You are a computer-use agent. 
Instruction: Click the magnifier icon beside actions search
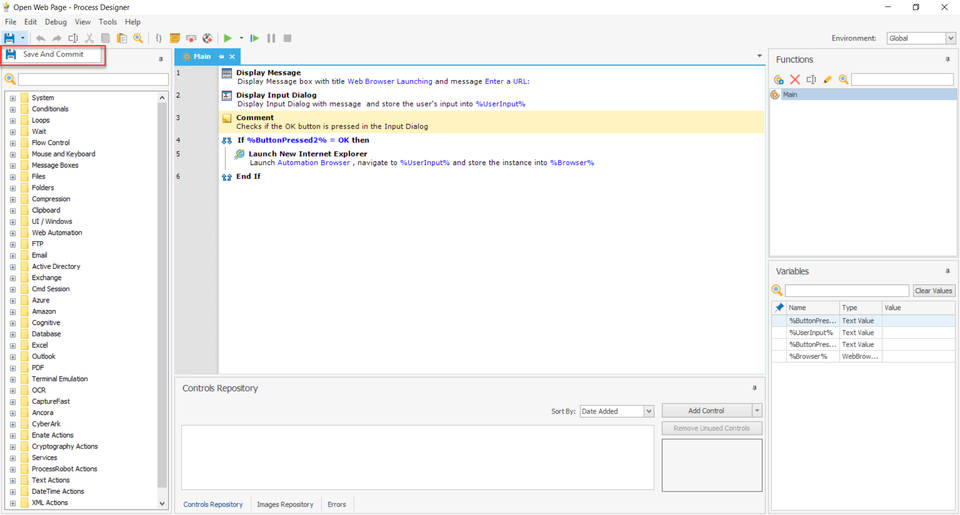(10, 79)
